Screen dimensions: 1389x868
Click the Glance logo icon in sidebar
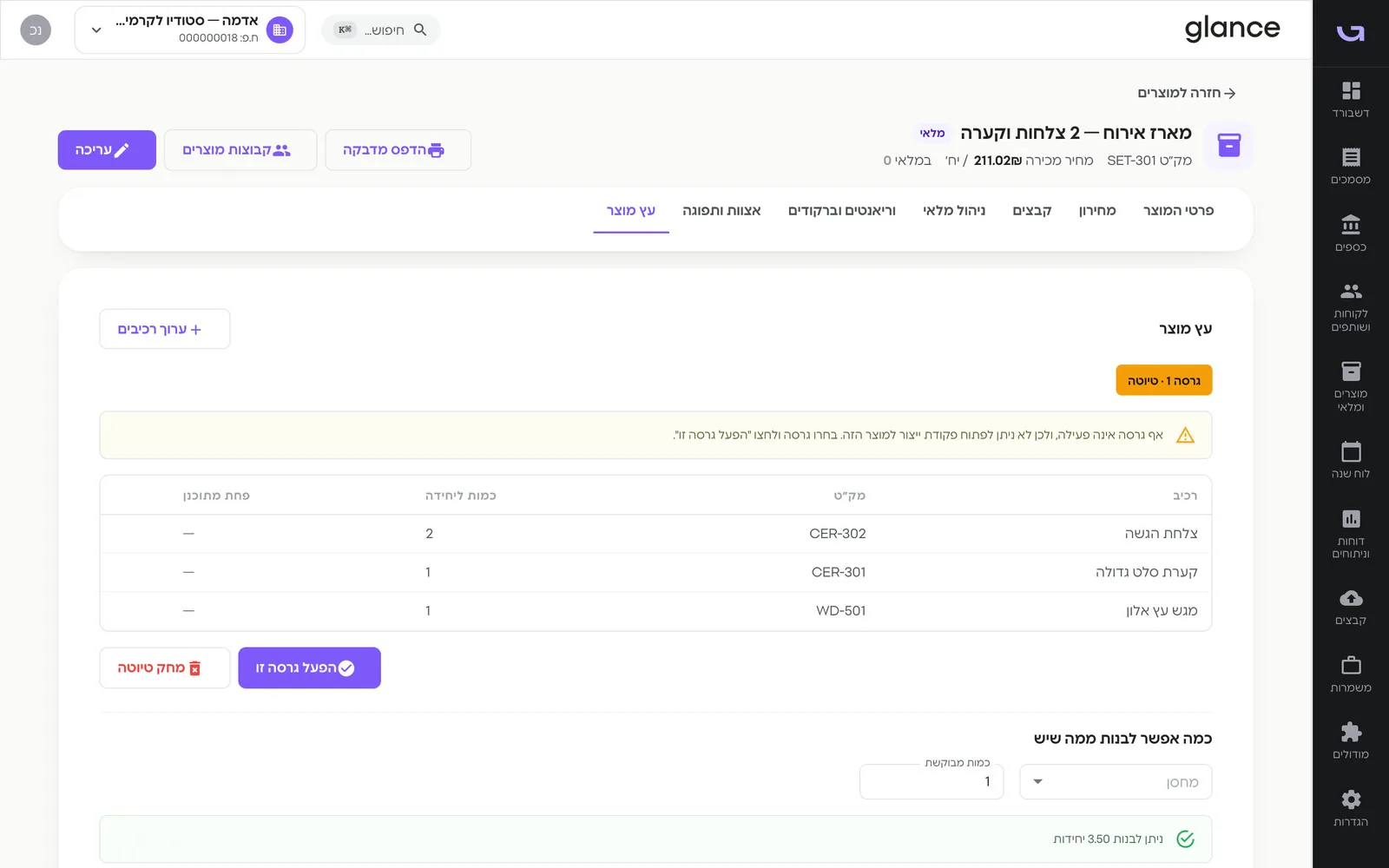tap(1350, 33)
